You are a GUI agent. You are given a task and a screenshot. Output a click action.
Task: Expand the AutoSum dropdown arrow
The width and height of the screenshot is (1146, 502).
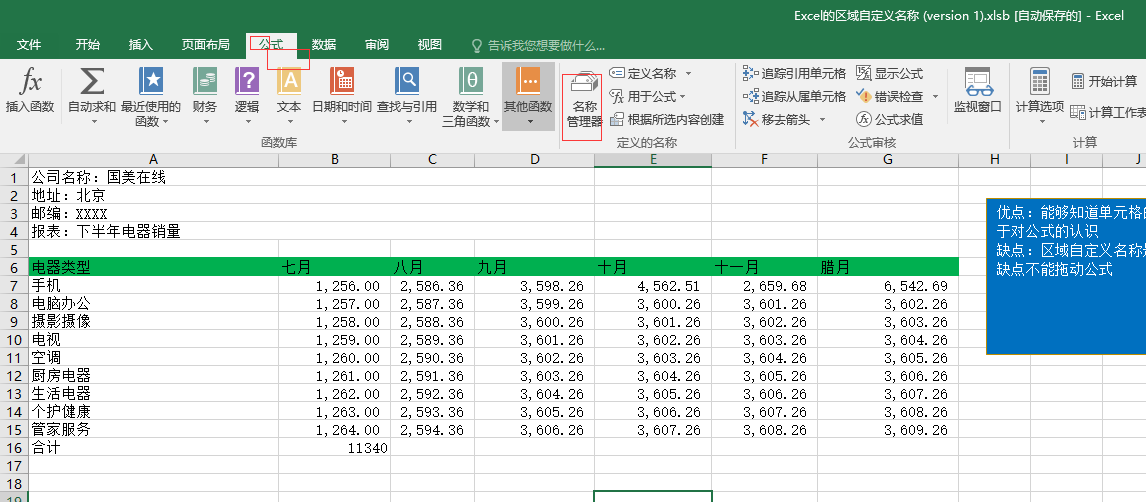click(x=93, y=121)
